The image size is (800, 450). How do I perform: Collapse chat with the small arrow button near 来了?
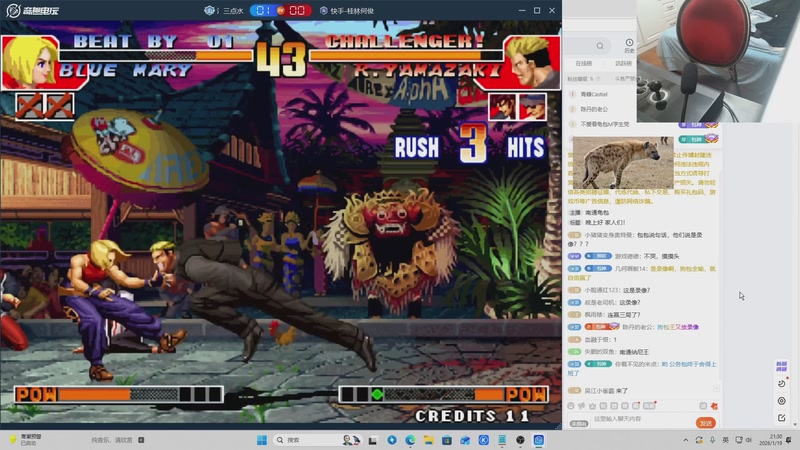(x=716, y=389)
